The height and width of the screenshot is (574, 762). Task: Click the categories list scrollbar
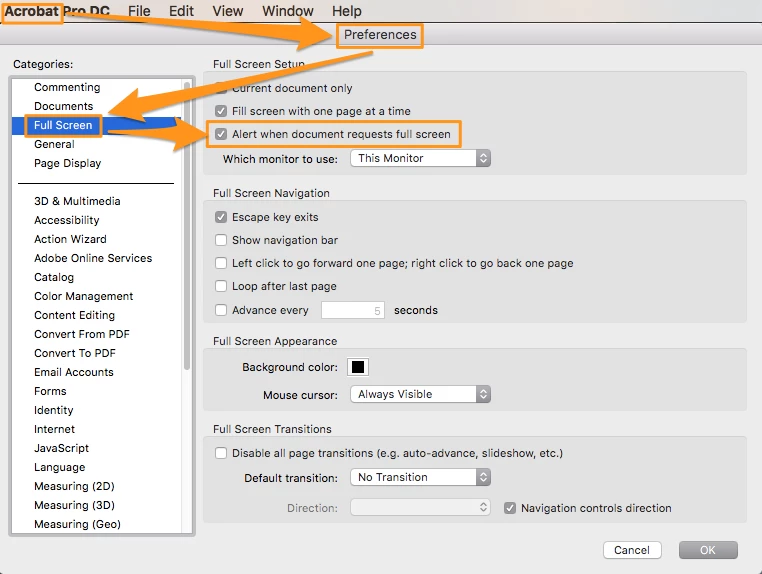[187, 226]
